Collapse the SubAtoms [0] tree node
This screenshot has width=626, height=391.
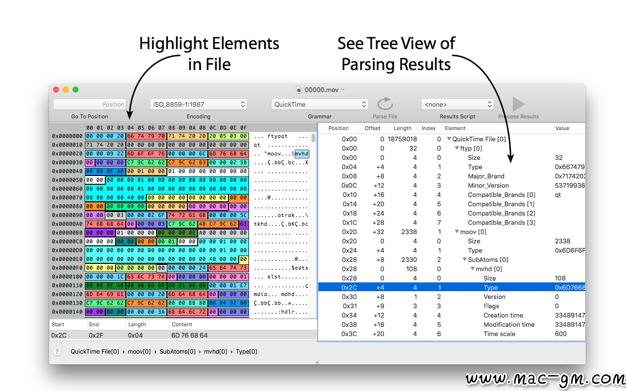[464, 259]
